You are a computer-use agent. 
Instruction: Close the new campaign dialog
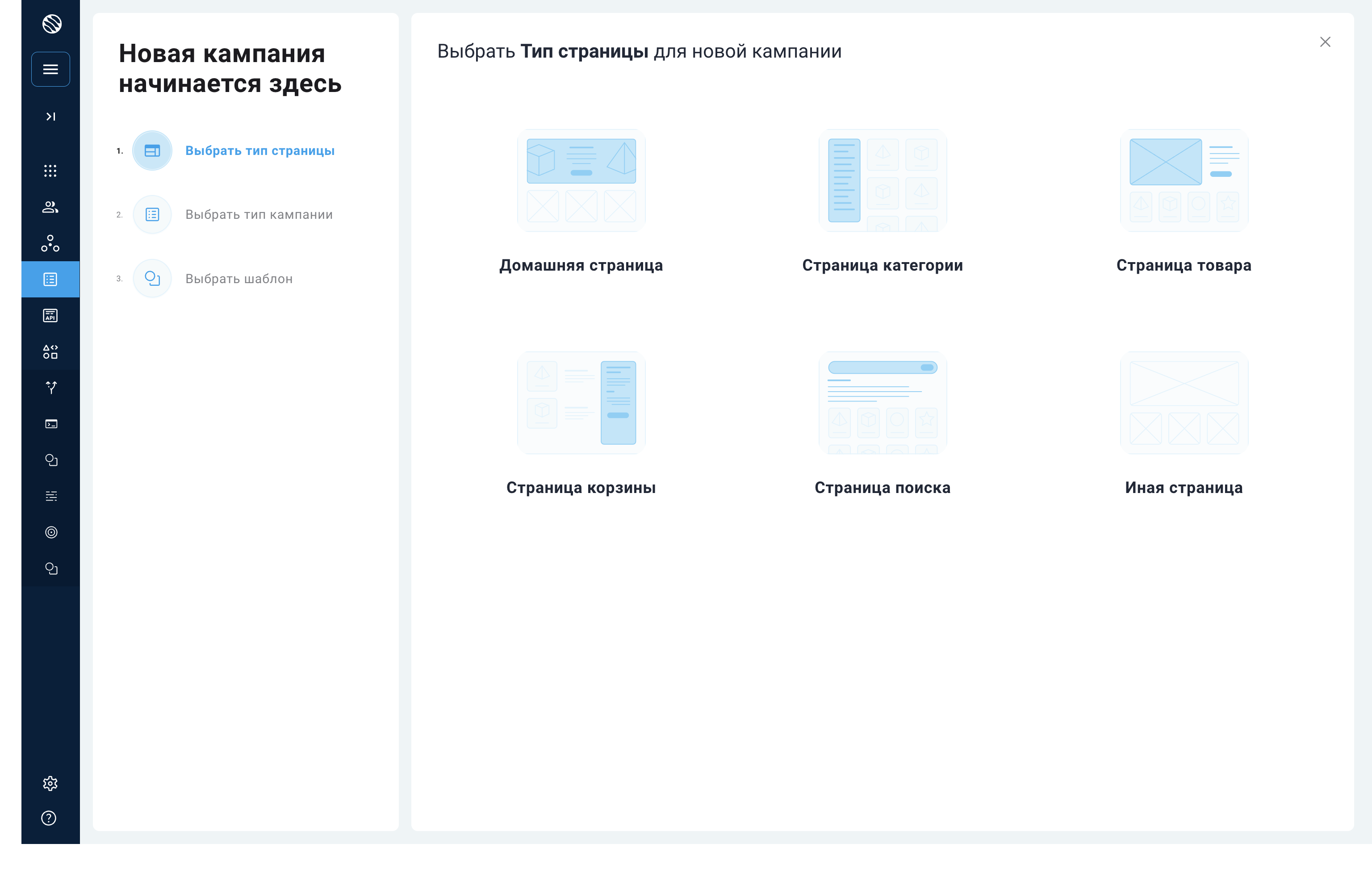(x=1325, y=42)
